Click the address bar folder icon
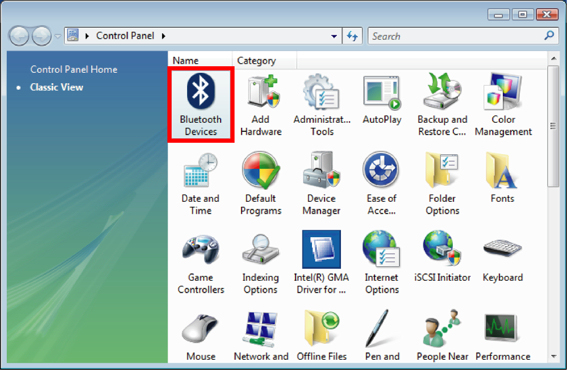The width and height of the screenshot is (567, 370). 73,35
